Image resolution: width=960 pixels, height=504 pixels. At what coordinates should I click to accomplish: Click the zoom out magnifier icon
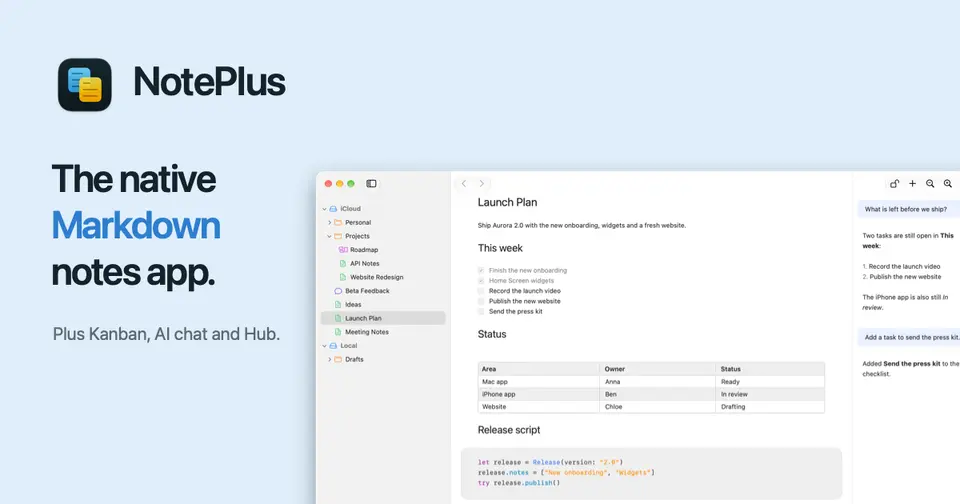[x=930, y=184]
